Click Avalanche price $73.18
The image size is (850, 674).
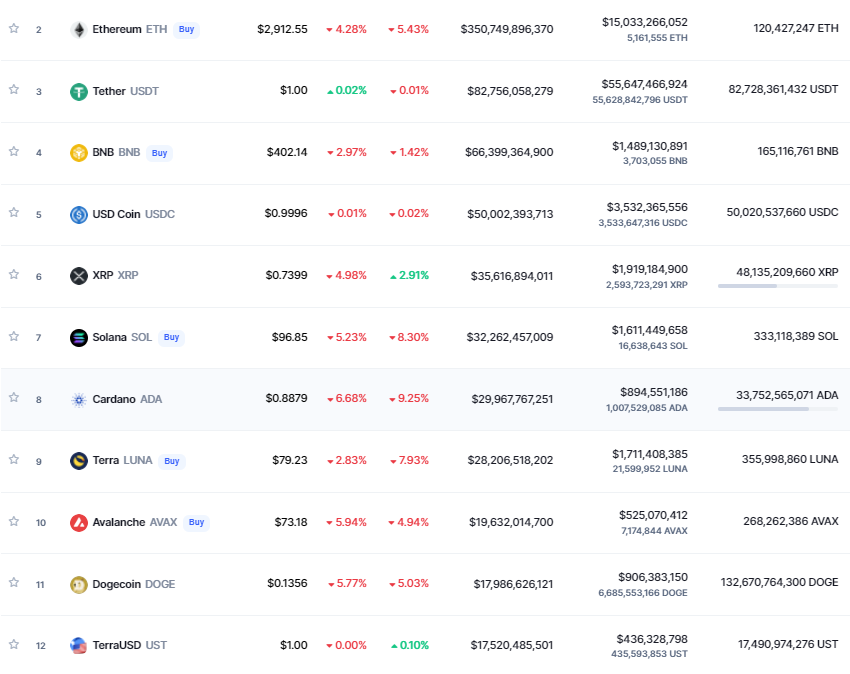click(291, 522)
